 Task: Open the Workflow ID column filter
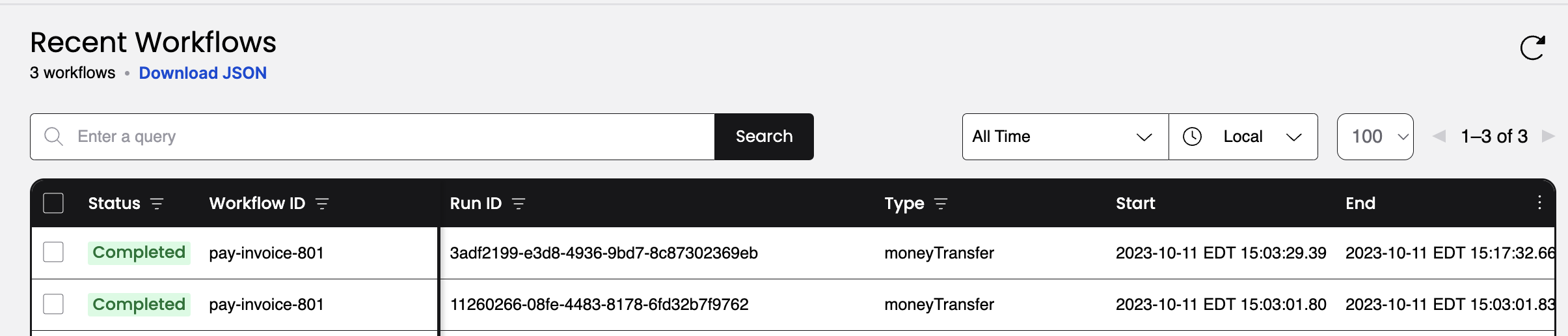pos(322,204)
